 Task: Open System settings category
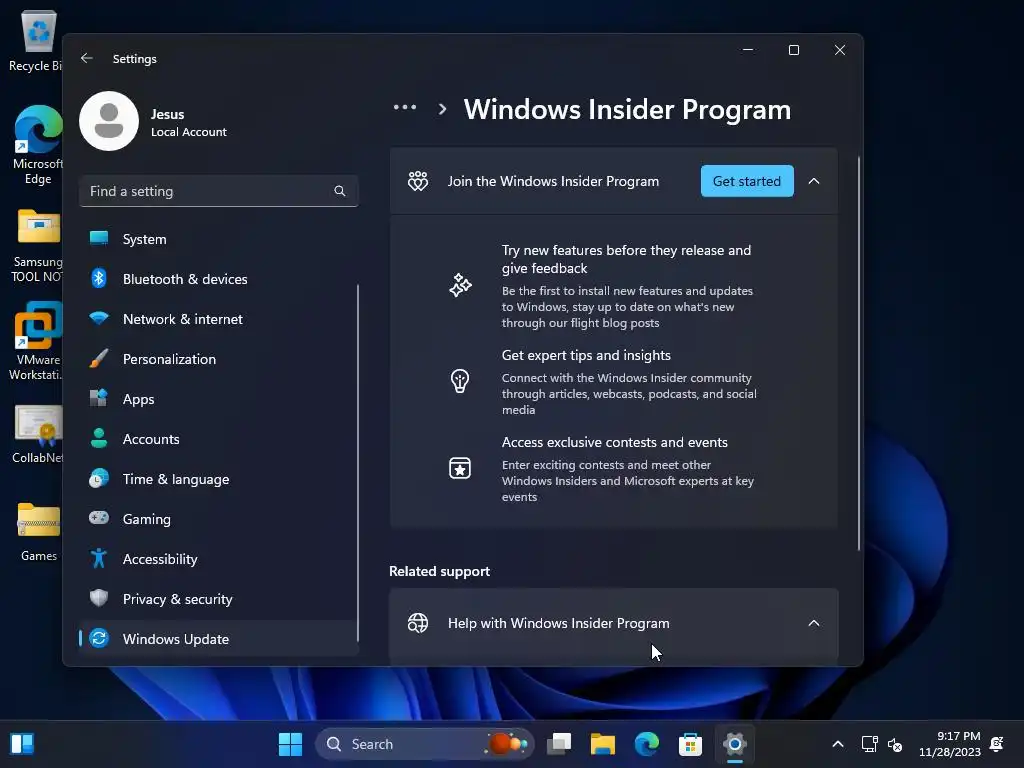click(x=218, y=239)
